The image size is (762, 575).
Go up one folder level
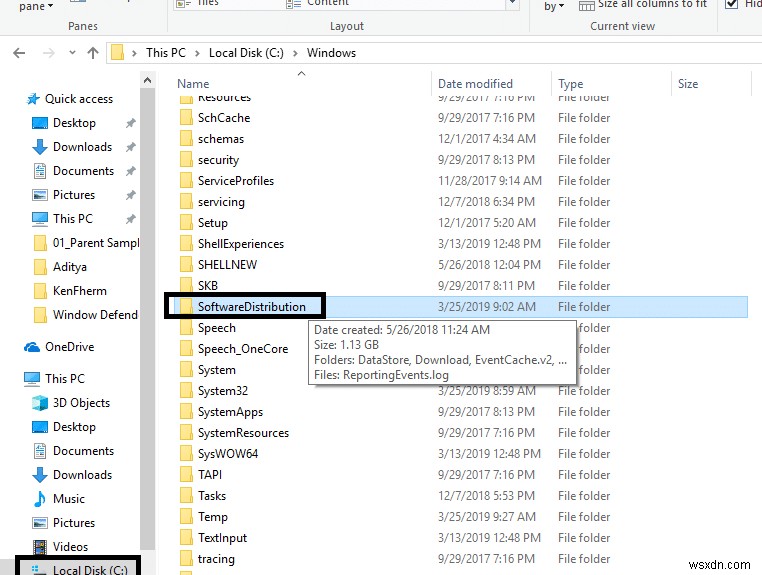coord(93,52)
